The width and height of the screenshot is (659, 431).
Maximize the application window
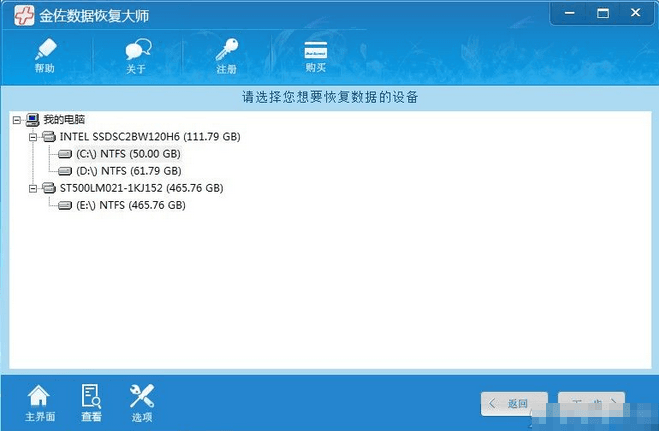coord(603,13)
